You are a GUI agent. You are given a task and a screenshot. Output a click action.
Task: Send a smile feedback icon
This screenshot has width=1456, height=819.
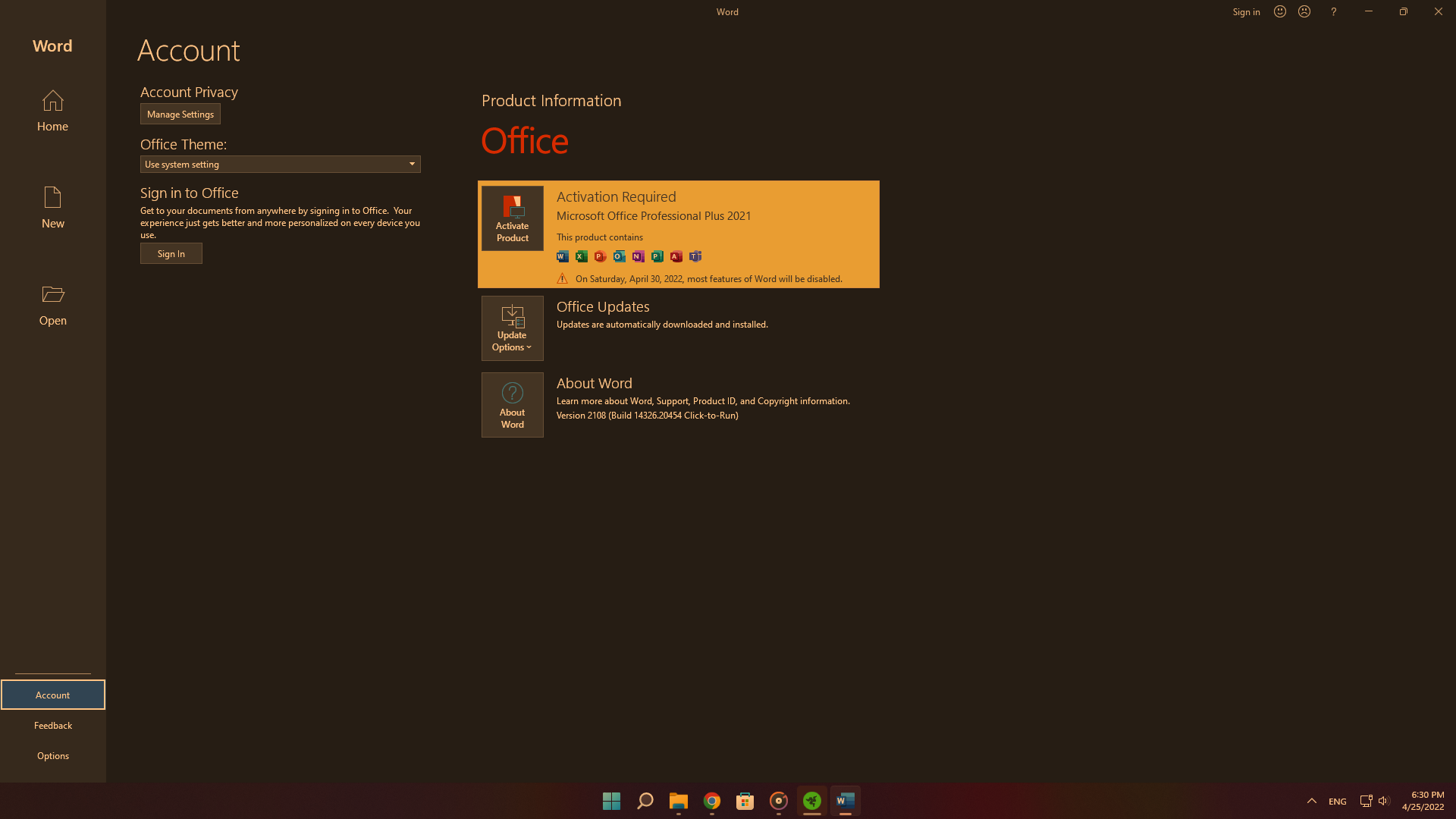coord(1280,11)
